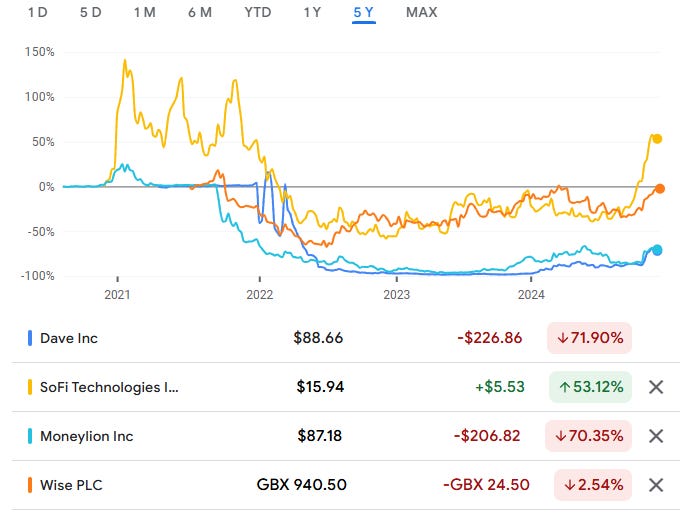Open the Wise PLC stock row

tap(346, 485)
